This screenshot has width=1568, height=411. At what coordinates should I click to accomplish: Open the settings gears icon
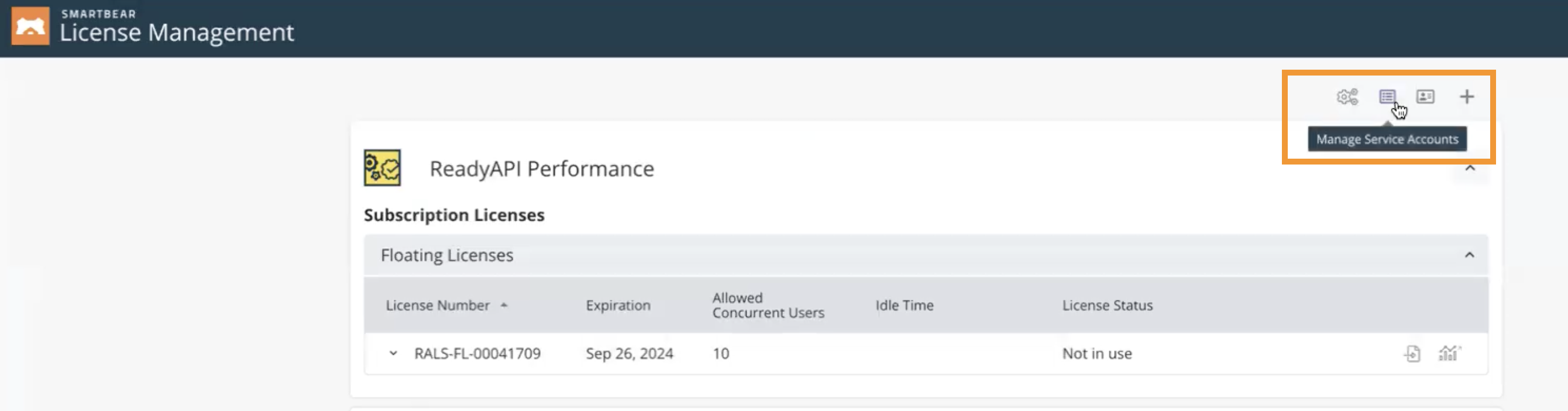(x=1347, y=97)
